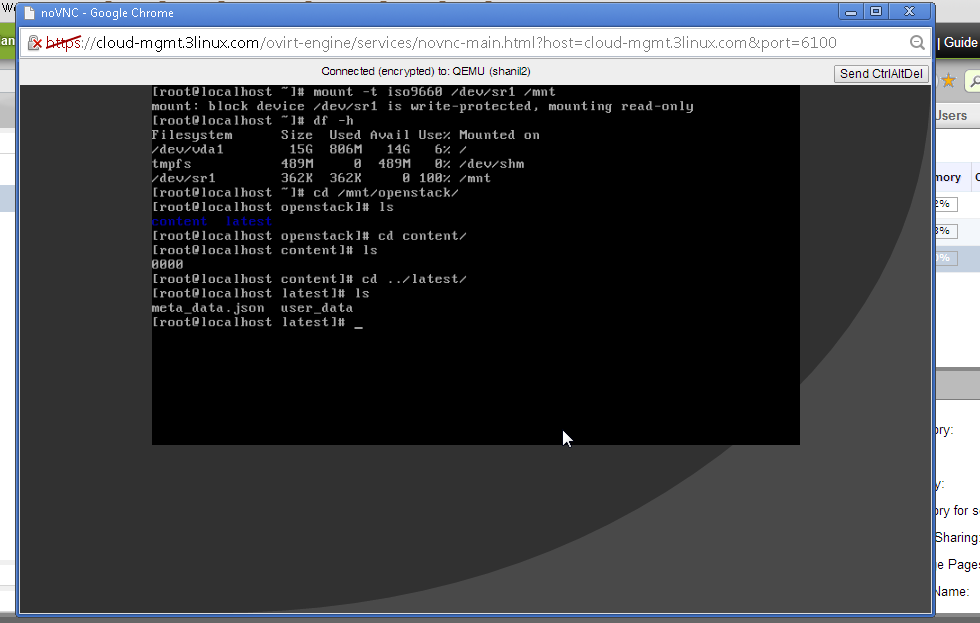Click the Memory column header
Image resolution: width=980 pixels, height=623 pixels.
[947, 177]
